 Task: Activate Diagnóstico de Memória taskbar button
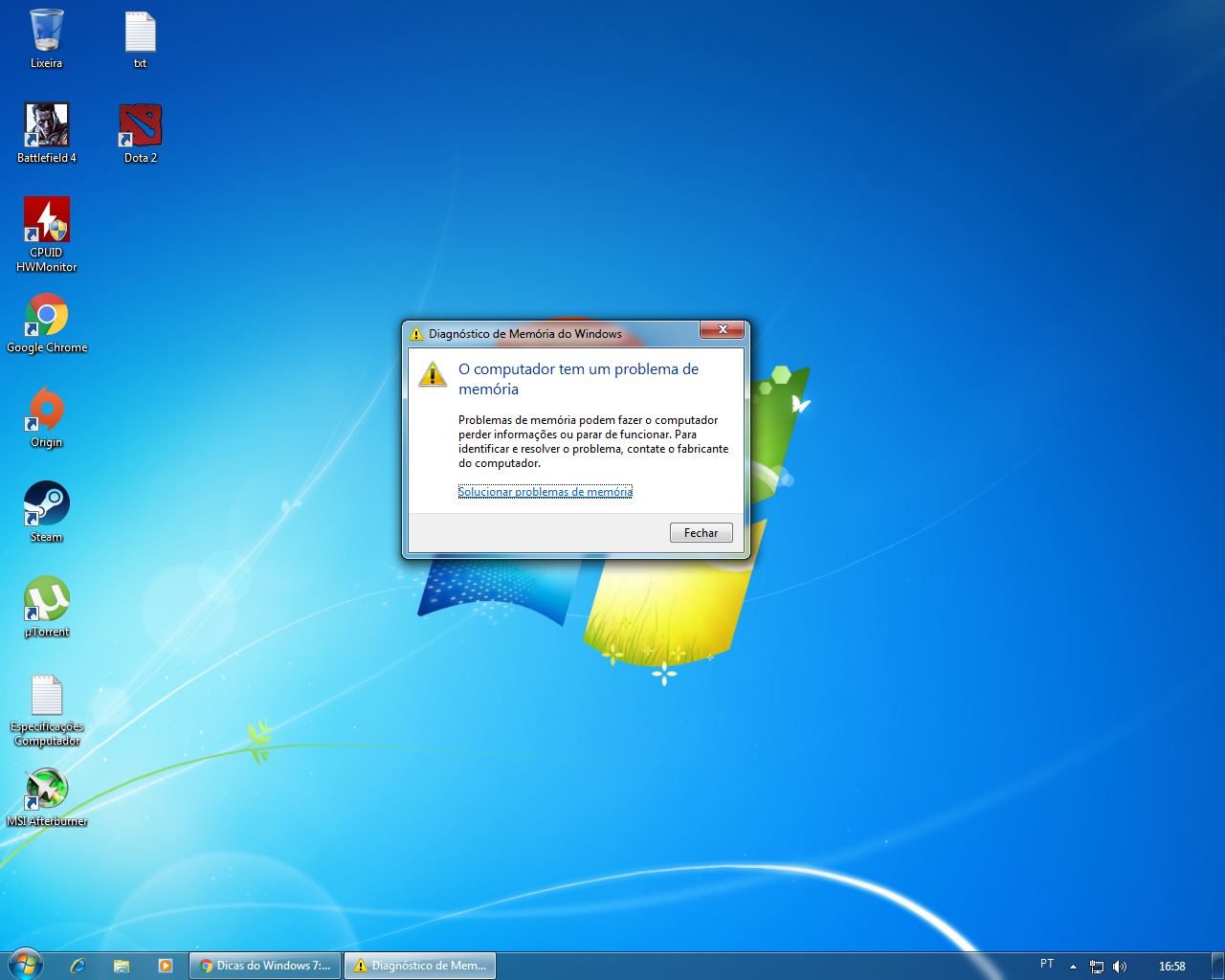coord(420,966)
